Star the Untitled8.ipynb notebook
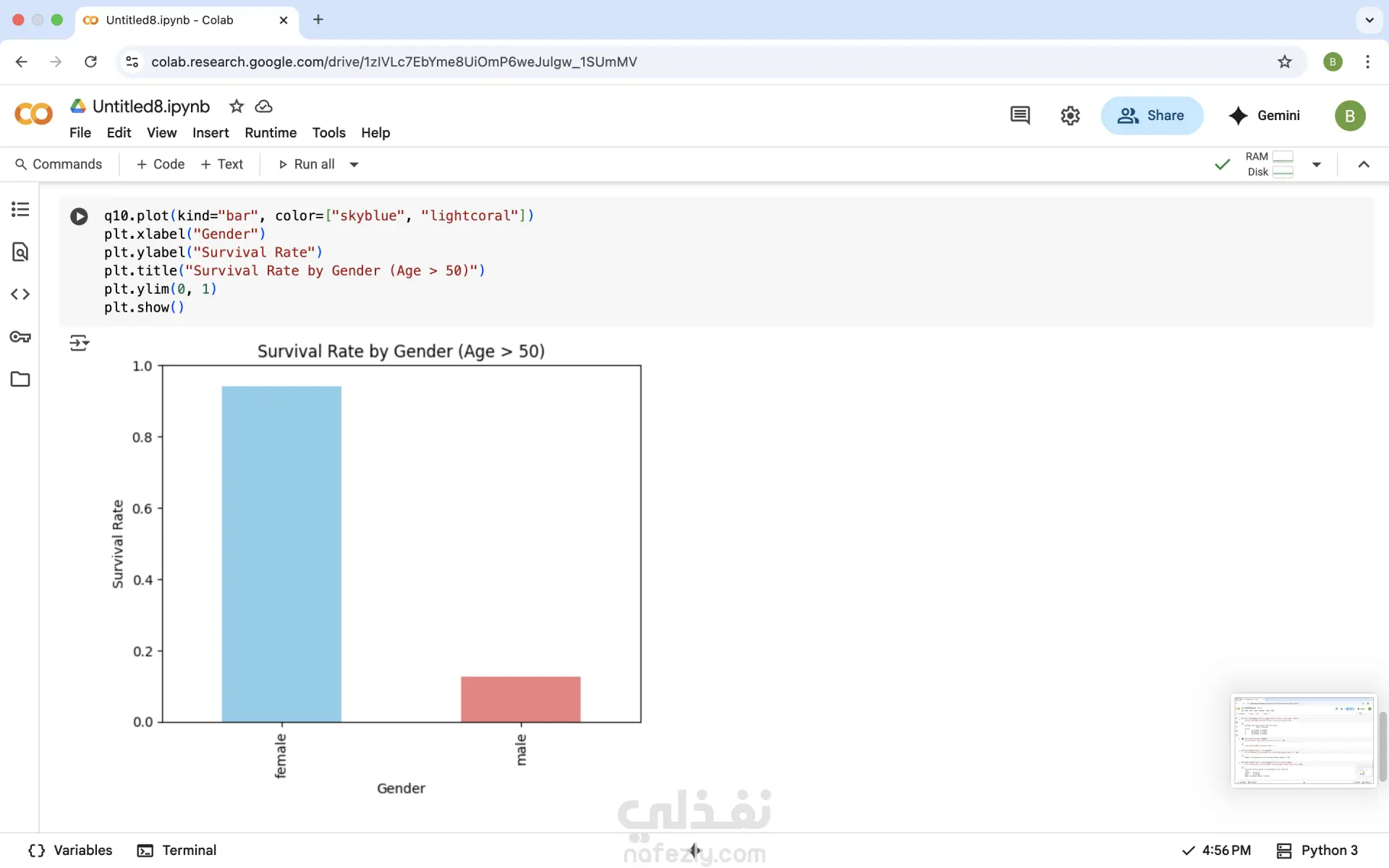 pos(236,106)
